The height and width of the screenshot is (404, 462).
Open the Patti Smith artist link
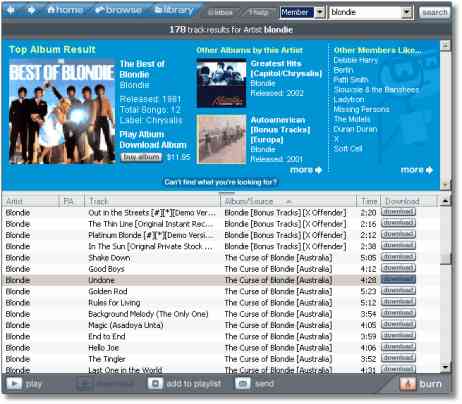351,80
